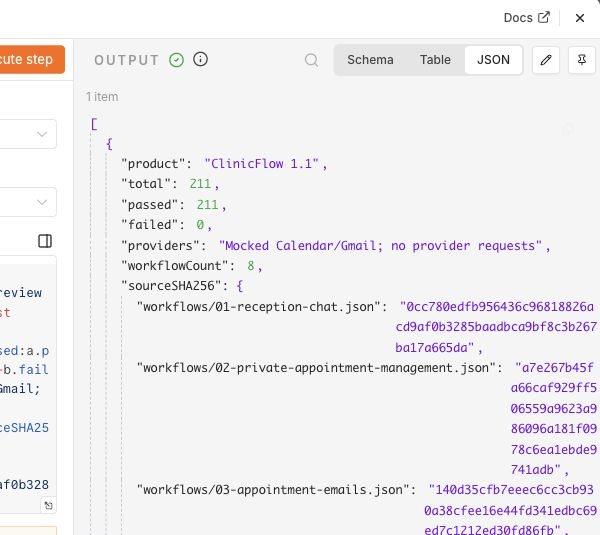600x535 pixels.
Task: Select the hash starting "a7e267b45f"
Action: tap(554, 419)
